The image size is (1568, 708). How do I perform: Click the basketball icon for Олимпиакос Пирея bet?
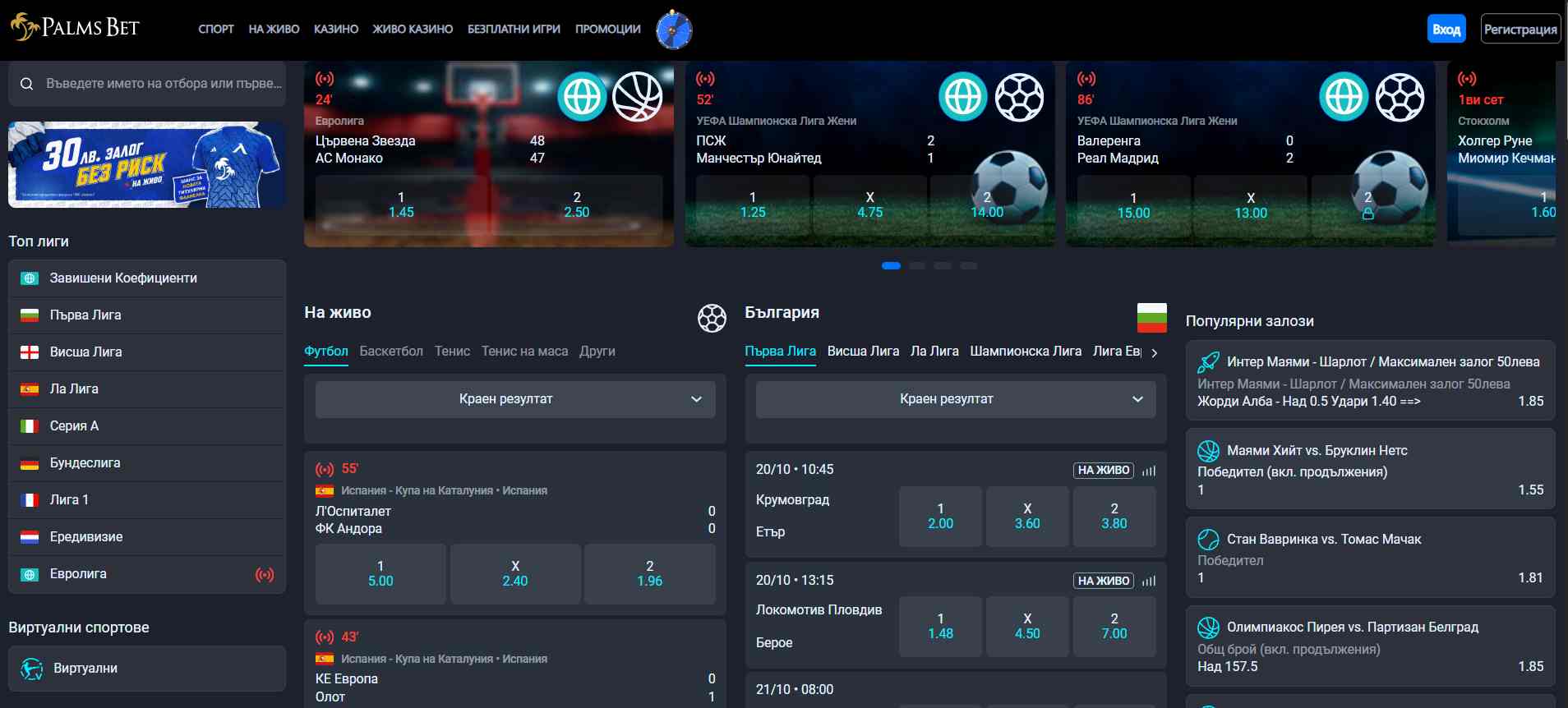(x=1208, y=628)
